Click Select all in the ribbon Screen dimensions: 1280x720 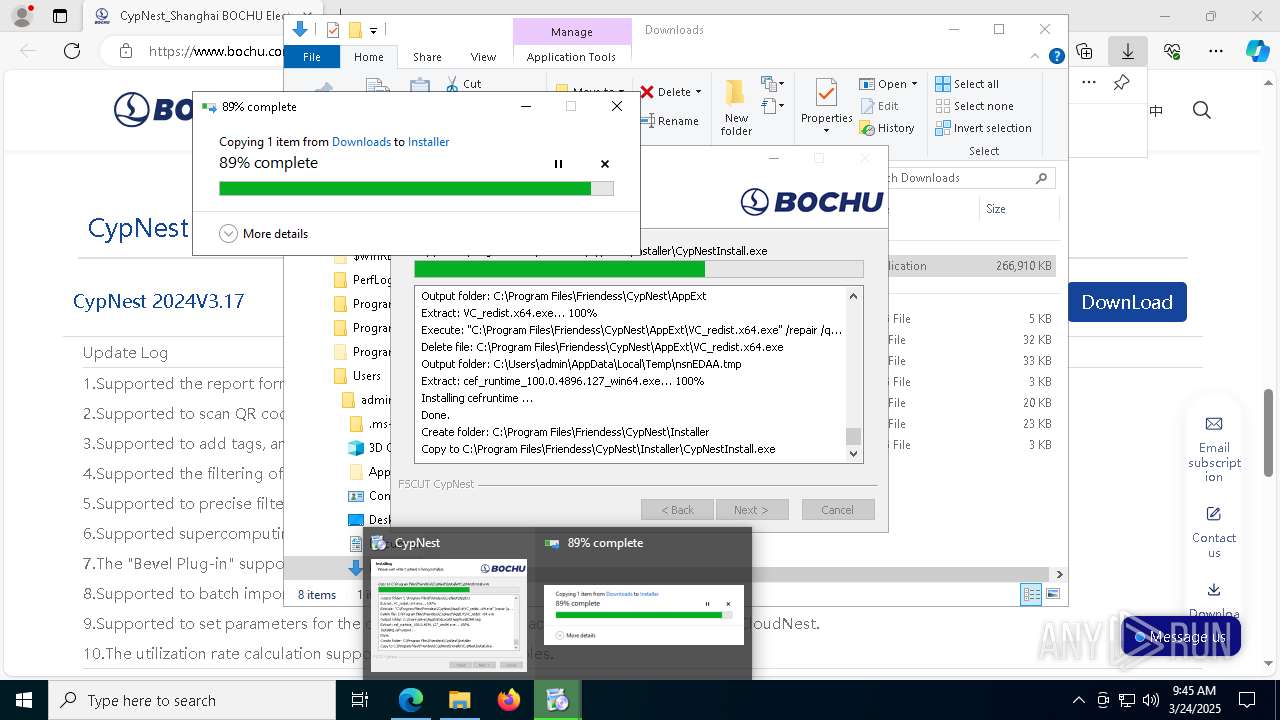(967, 84)
